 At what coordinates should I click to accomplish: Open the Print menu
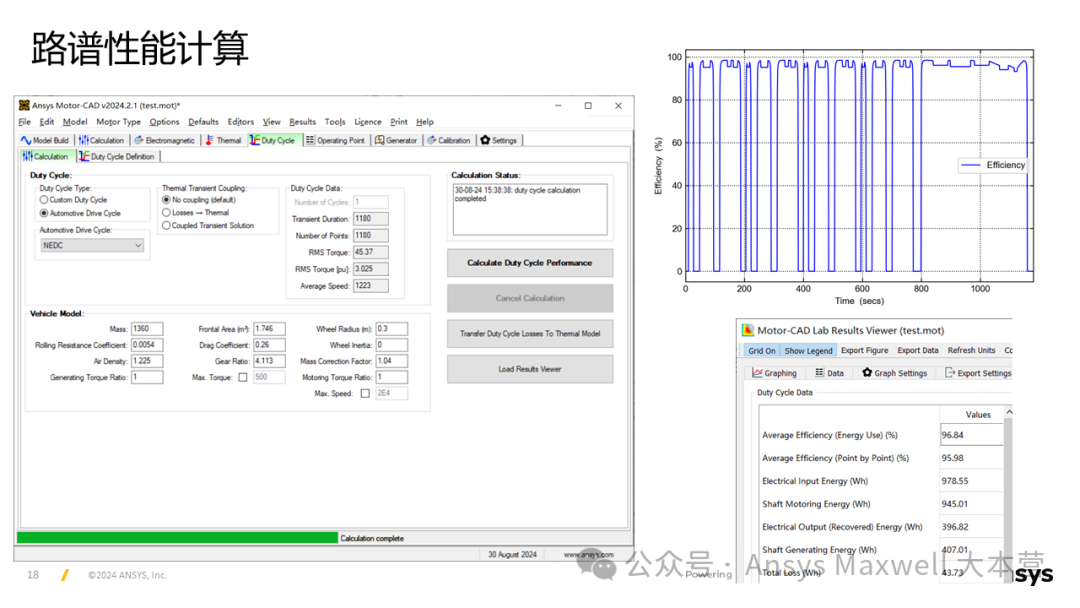tap(399, 122)
